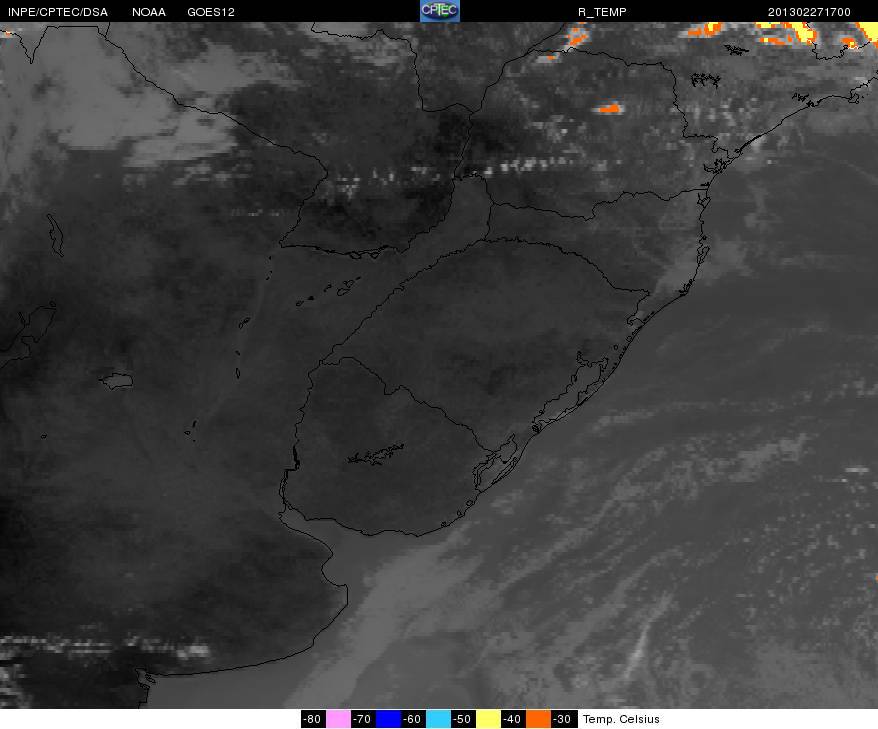Click the INPE/CPTEC/DSA header label

coord(58,12)
